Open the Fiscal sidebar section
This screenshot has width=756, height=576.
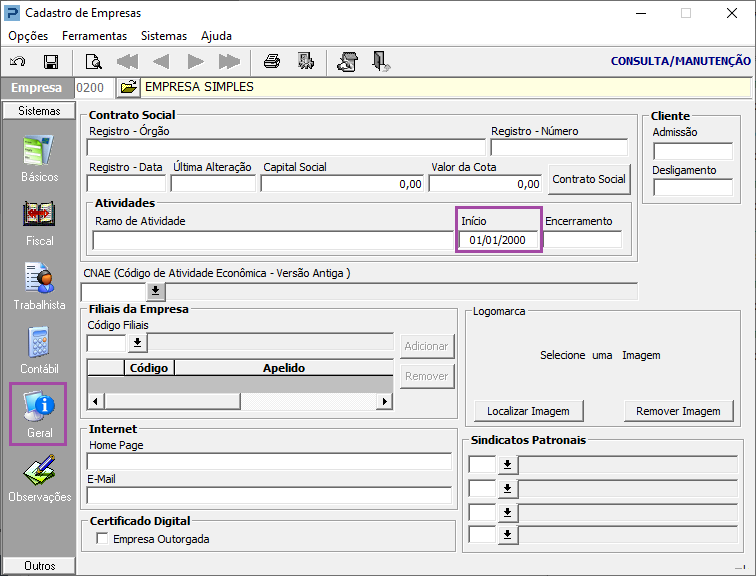40,223
